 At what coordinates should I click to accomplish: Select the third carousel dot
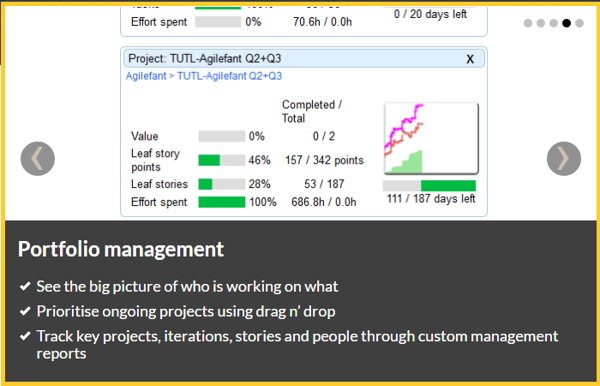(553, 23)
